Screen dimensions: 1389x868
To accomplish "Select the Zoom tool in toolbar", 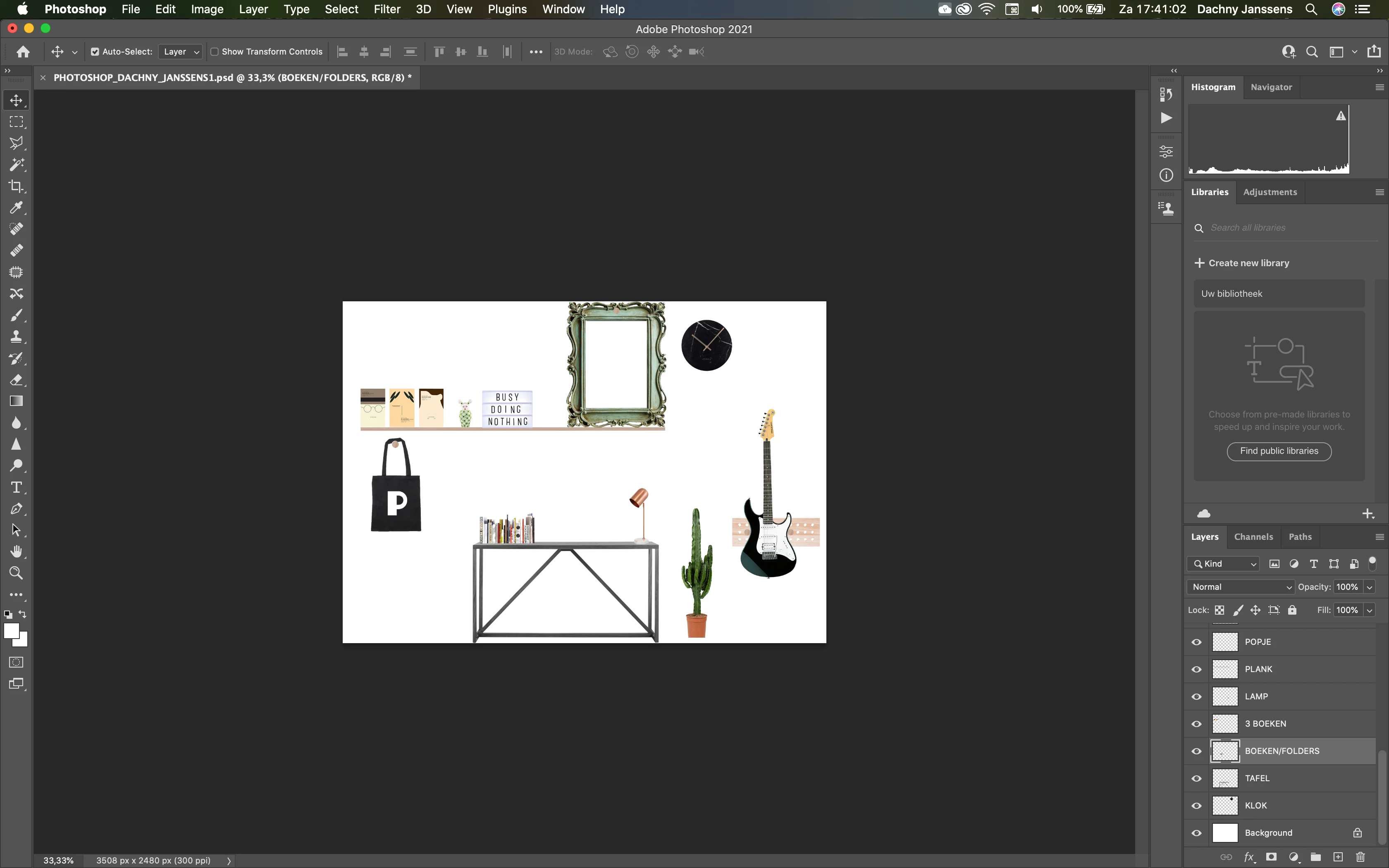I will point(16,573).
